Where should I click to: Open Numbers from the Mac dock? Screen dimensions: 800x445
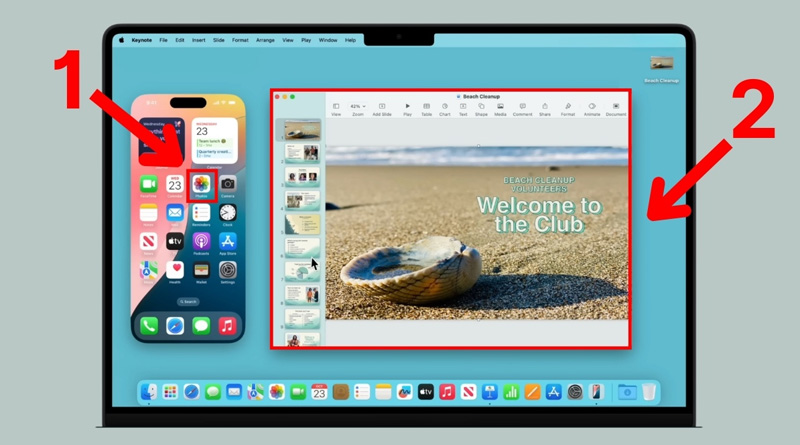(511, 392)
